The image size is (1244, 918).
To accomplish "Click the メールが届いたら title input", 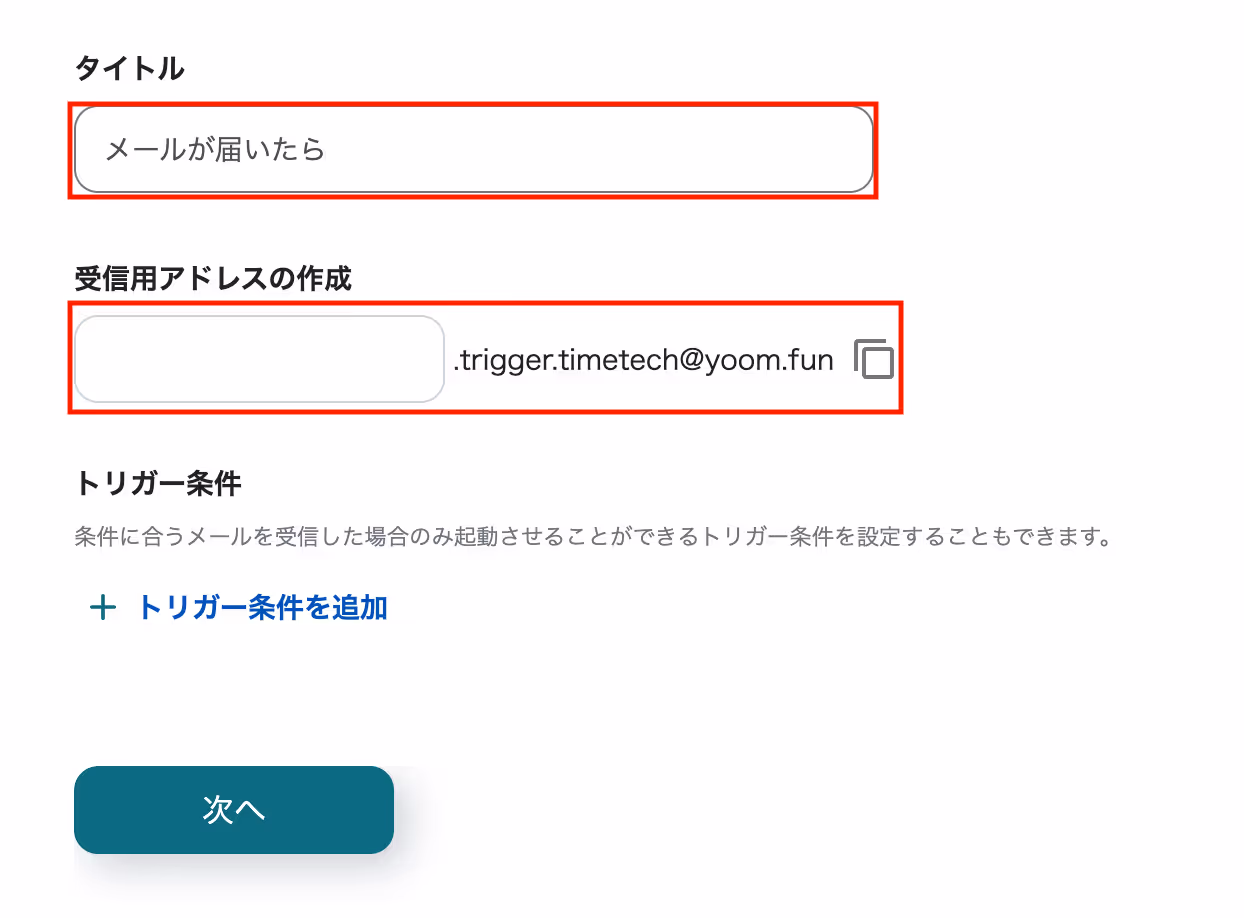I will click(x=474, y=150).
